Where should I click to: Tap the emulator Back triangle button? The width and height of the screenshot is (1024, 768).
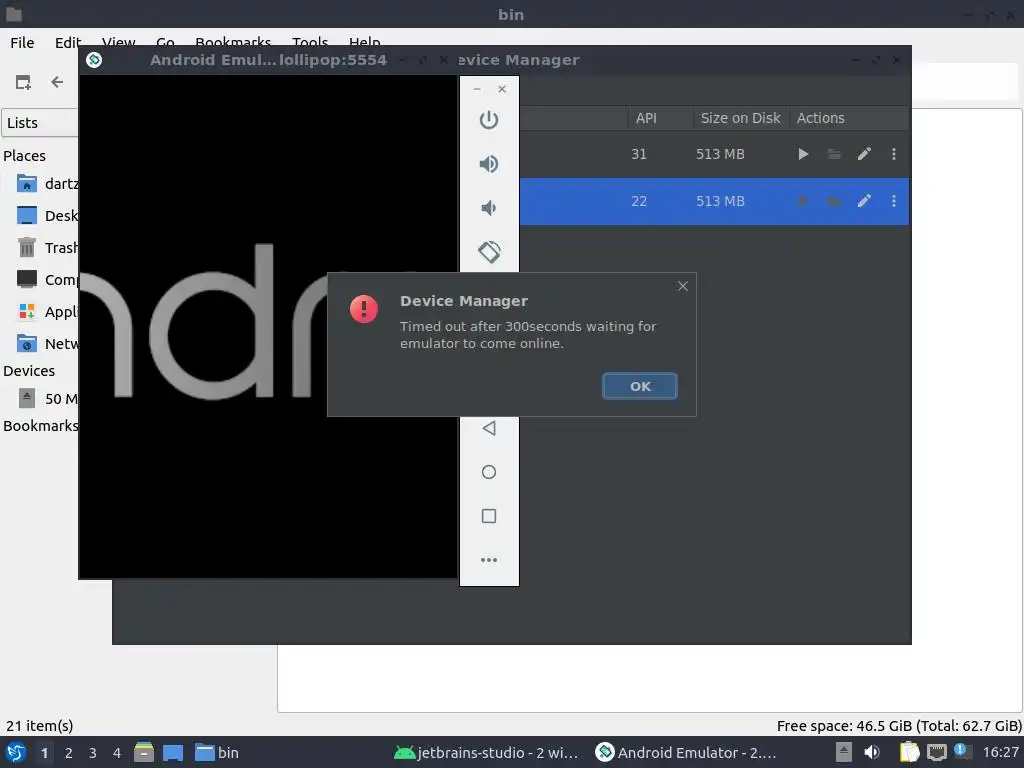click(488, 428)
